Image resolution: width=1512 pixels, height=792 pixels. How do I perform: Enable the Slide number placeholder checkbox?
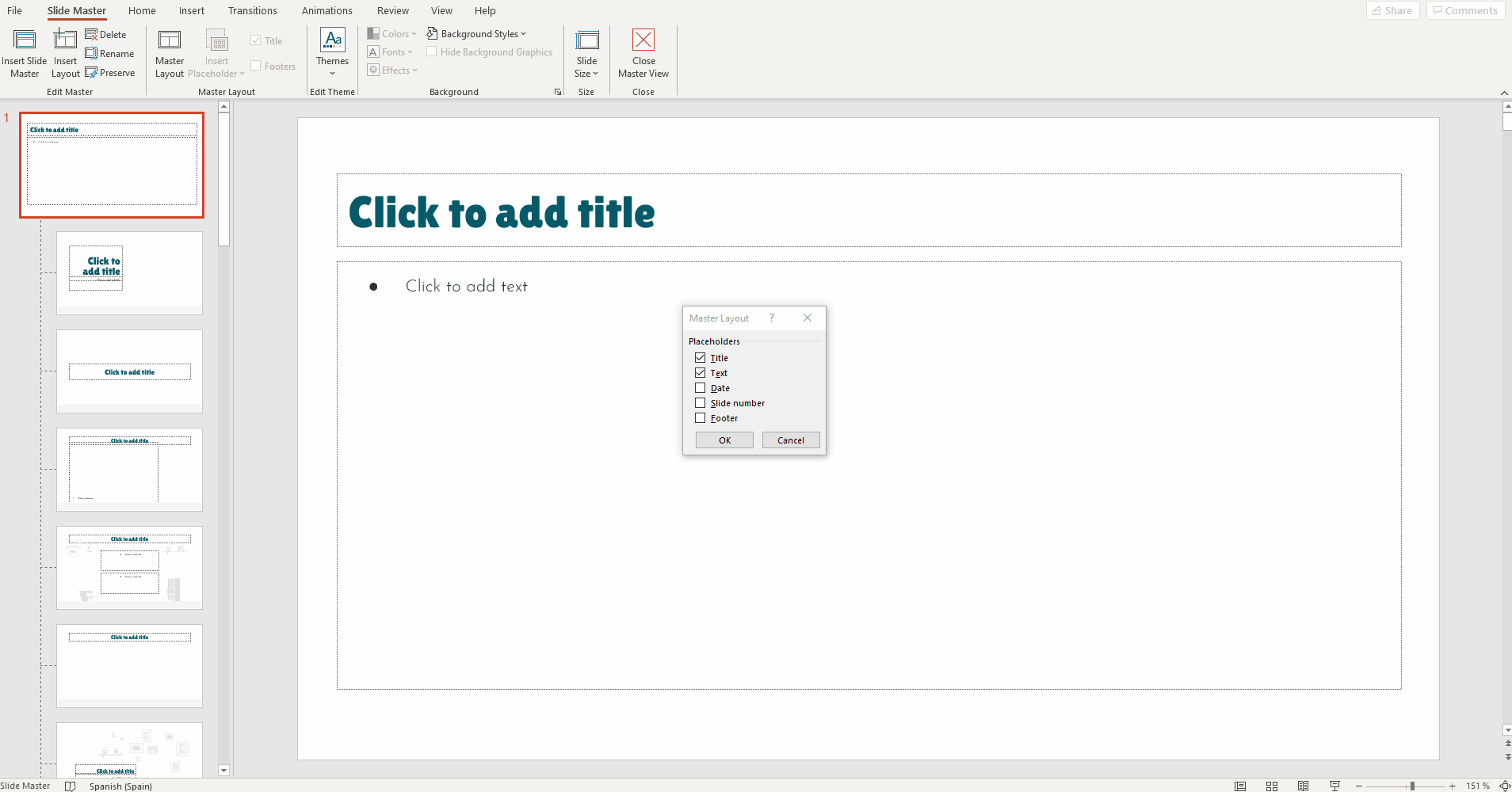click(701, 403)
